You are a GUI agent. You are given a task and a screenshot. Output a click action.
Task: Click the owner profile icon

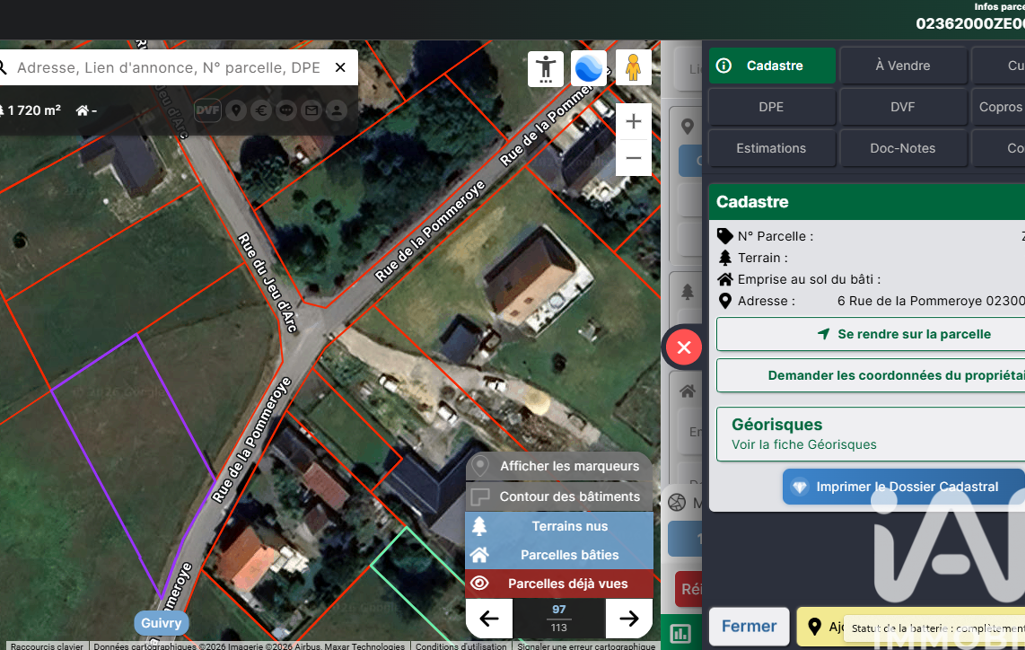click(336, 110)
